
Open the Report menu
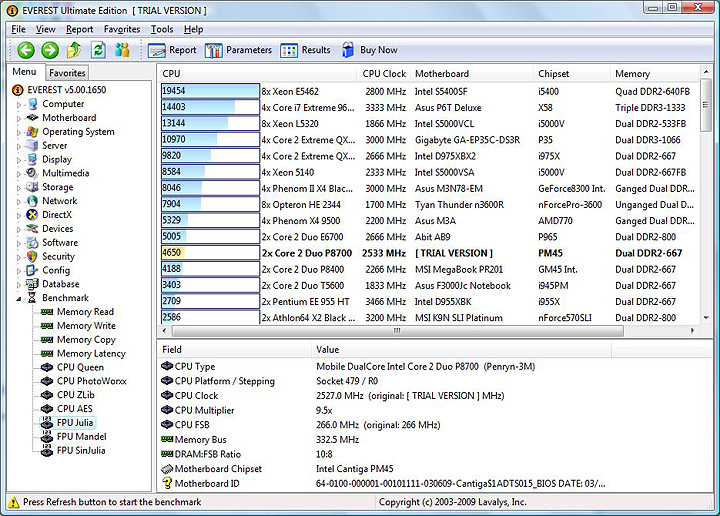79,29
